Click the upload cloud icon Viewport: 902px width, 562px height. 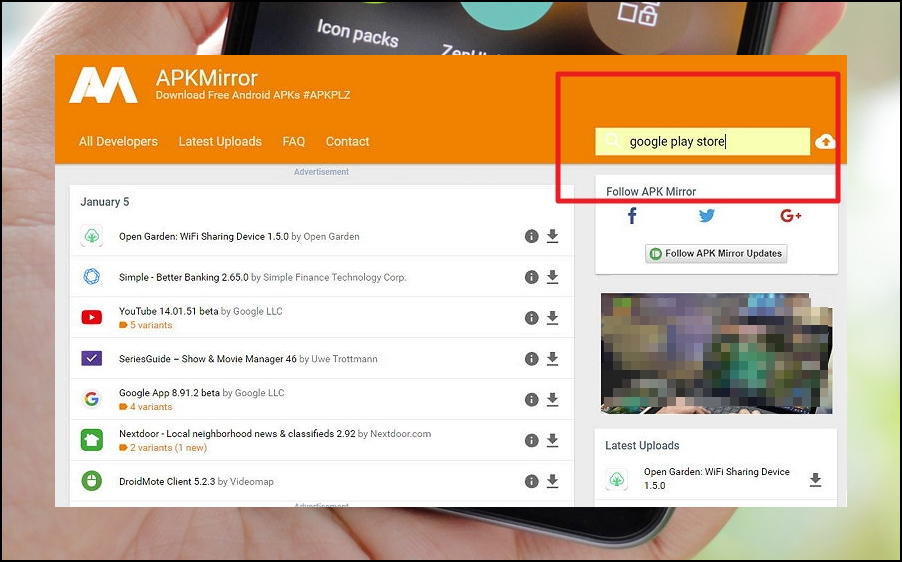coord(825,142)
